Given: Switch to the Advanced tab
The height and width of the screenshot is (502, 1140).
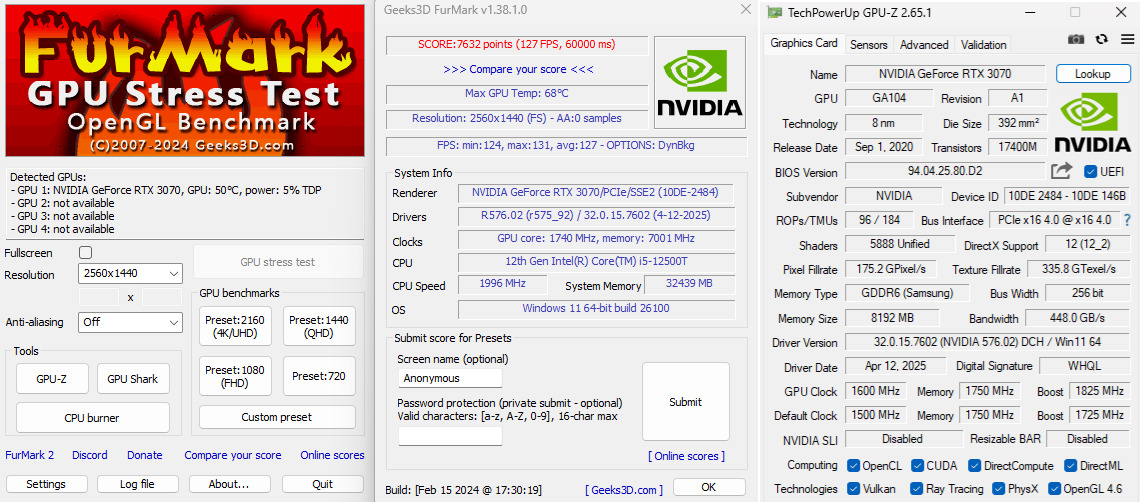Looking at the screenshot, I should click(924, 44).
